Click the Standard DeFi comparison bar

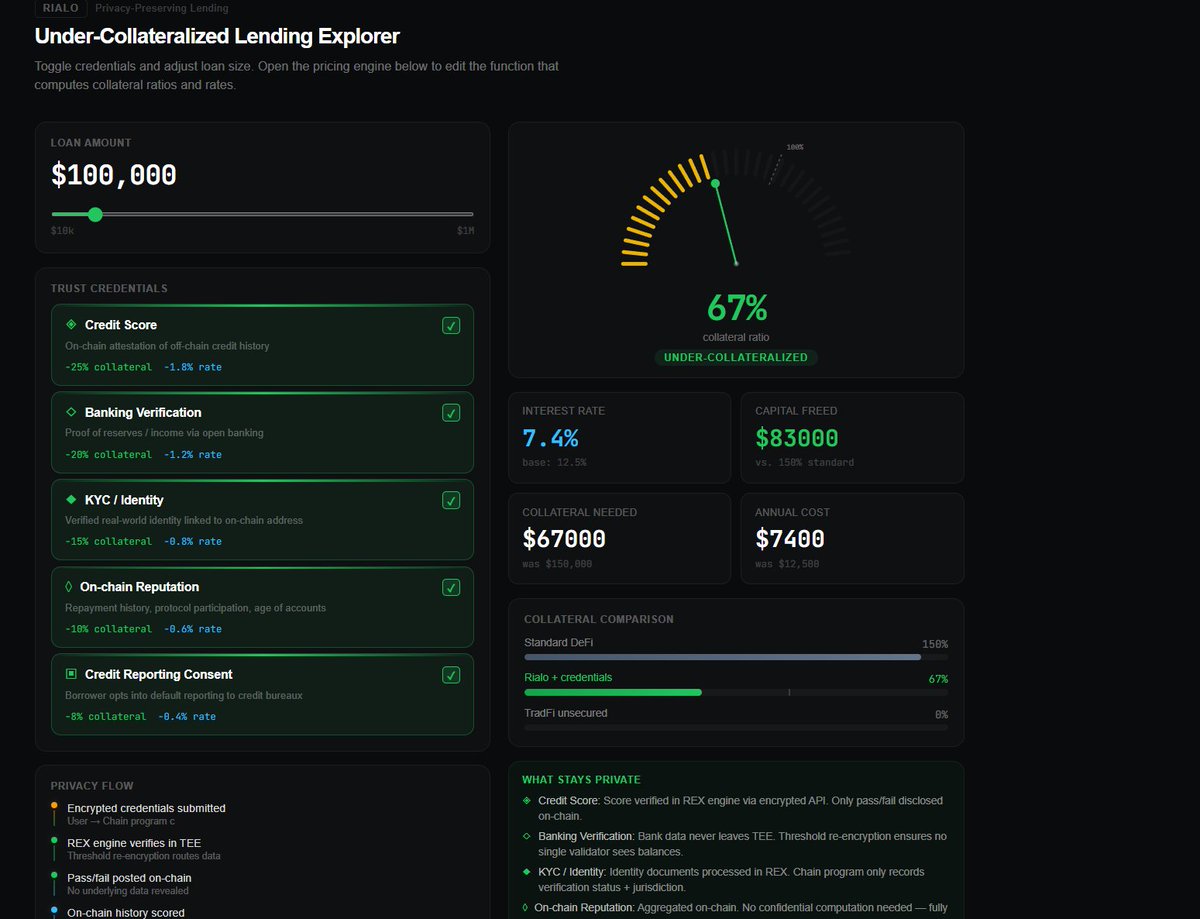(722, 657)
